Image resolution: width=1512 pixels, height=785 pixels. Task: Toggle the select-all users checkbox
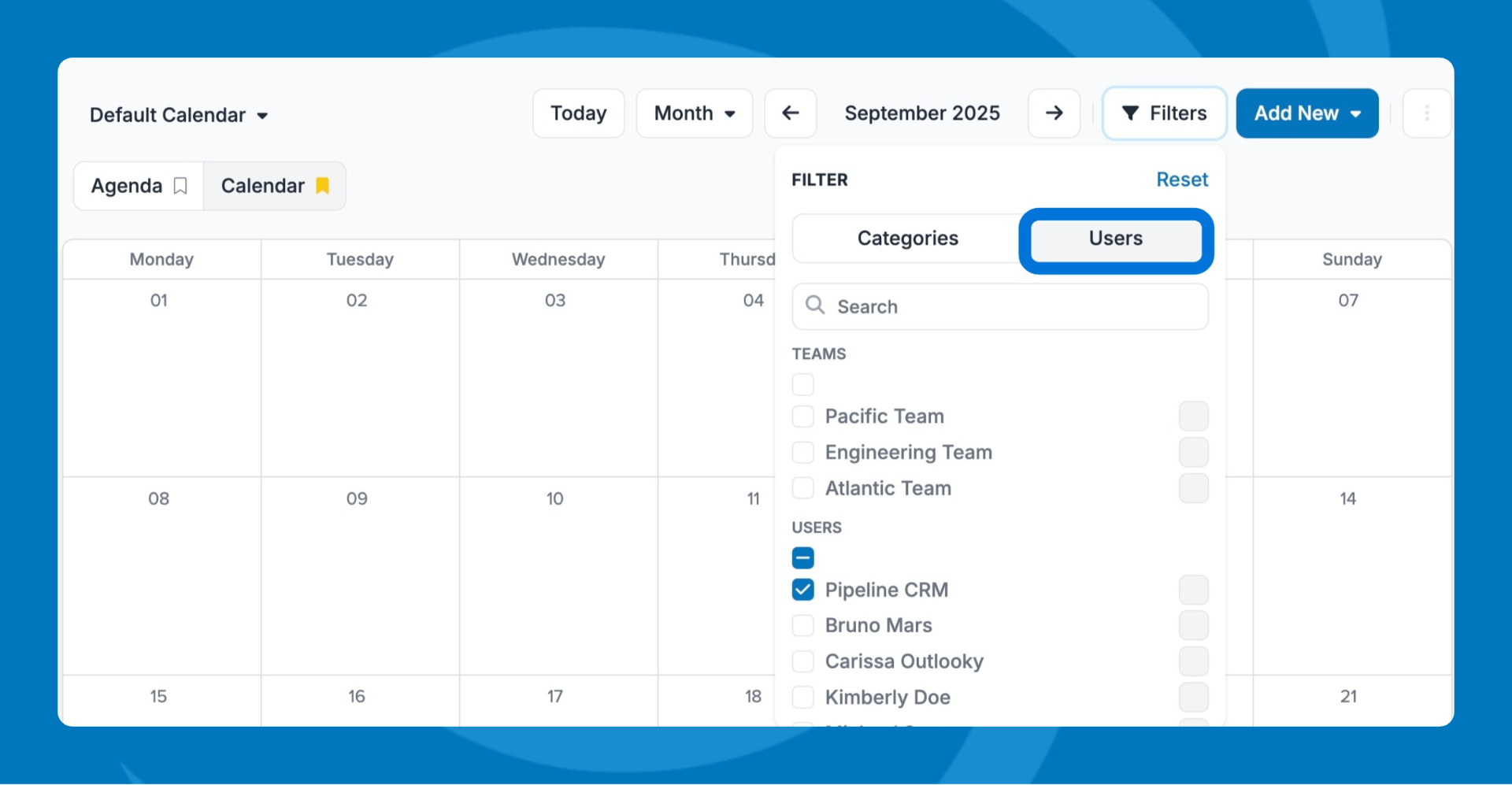click(802, 558)
